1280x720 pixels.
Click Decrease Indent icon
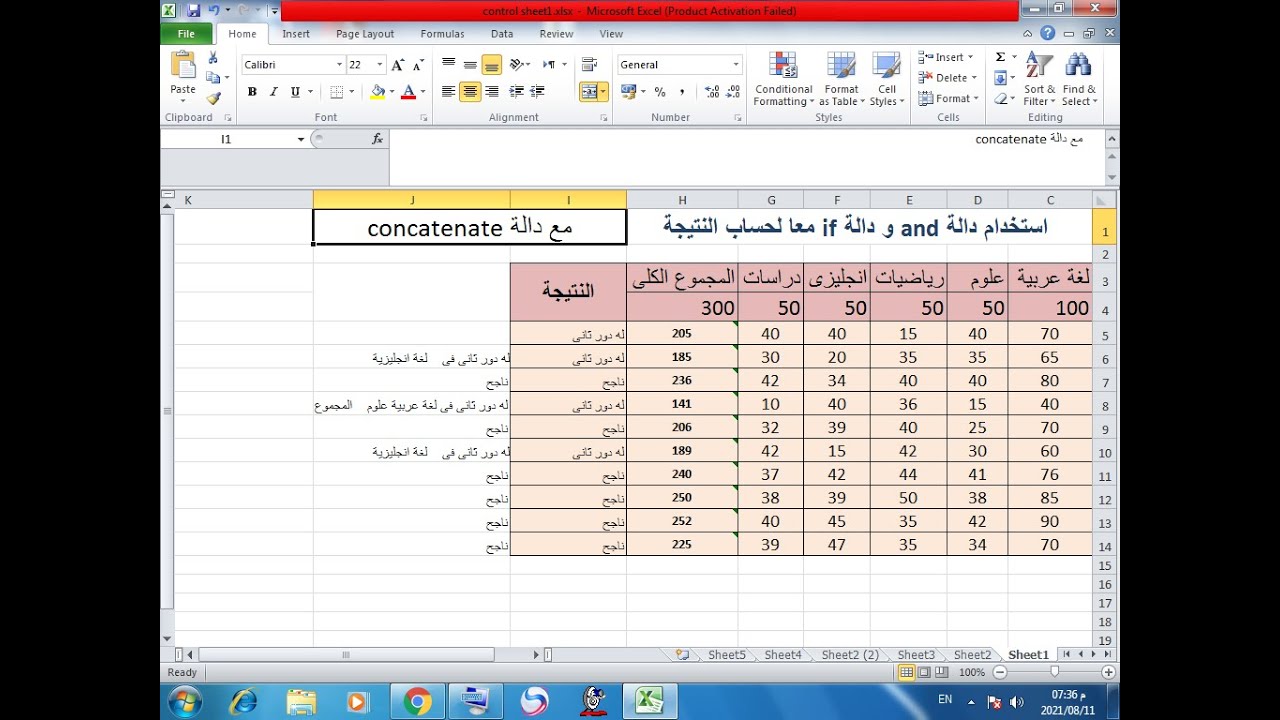[517, 92]
